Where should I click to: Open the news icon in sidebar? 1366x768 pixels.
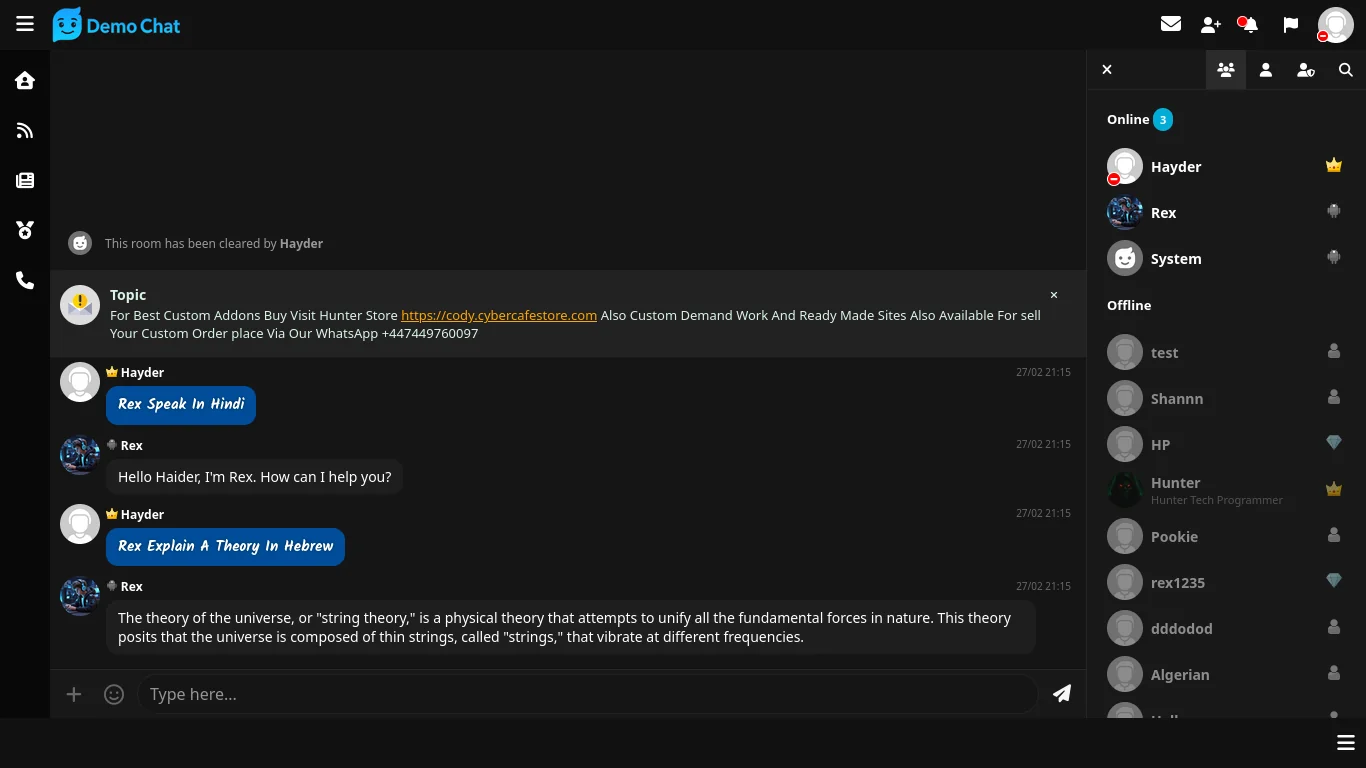pos(25,181)
